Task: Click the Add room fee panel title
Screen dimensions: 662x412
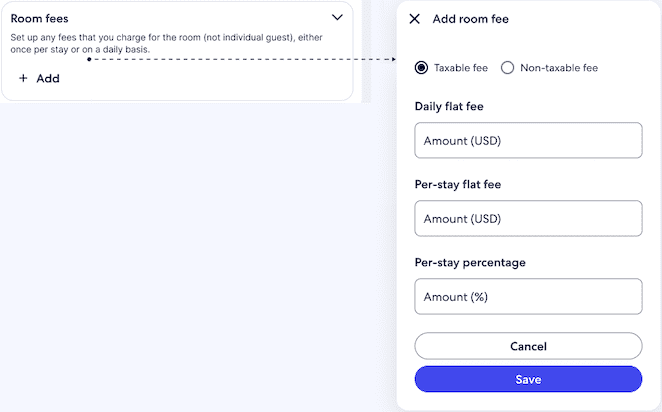Action: coord(471,19)
